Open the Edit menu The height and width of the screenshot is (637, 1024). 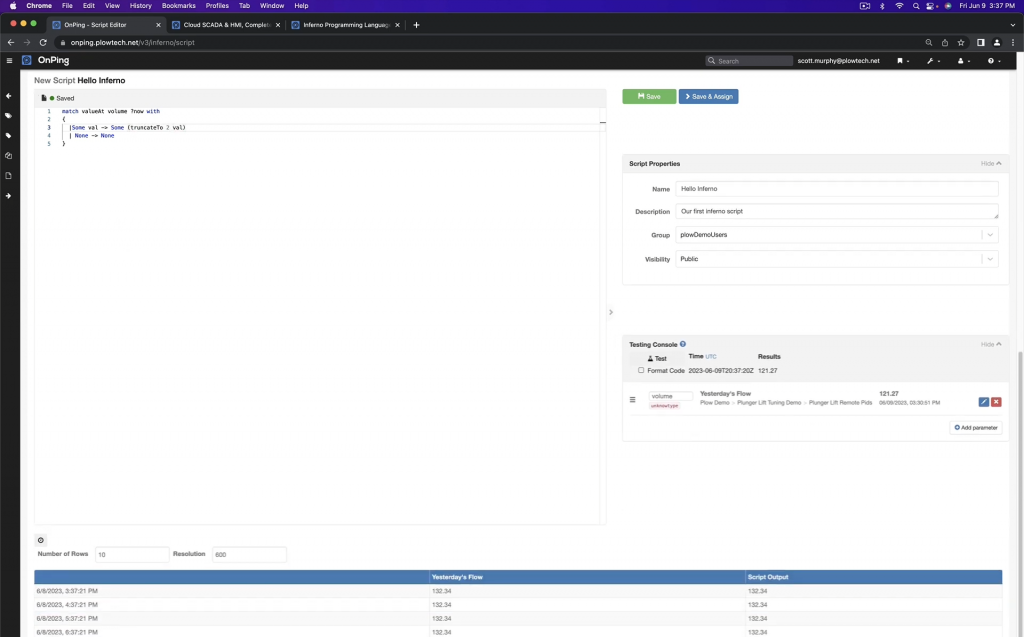click(x=89, y=6)
